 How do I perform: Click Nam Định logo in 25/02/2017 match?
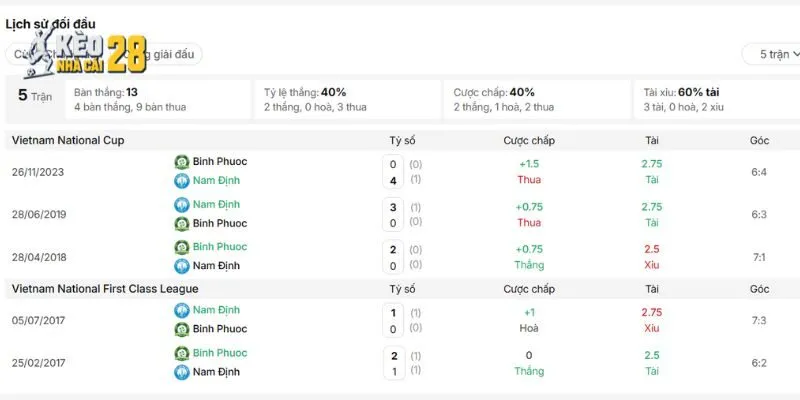[182, 372]
